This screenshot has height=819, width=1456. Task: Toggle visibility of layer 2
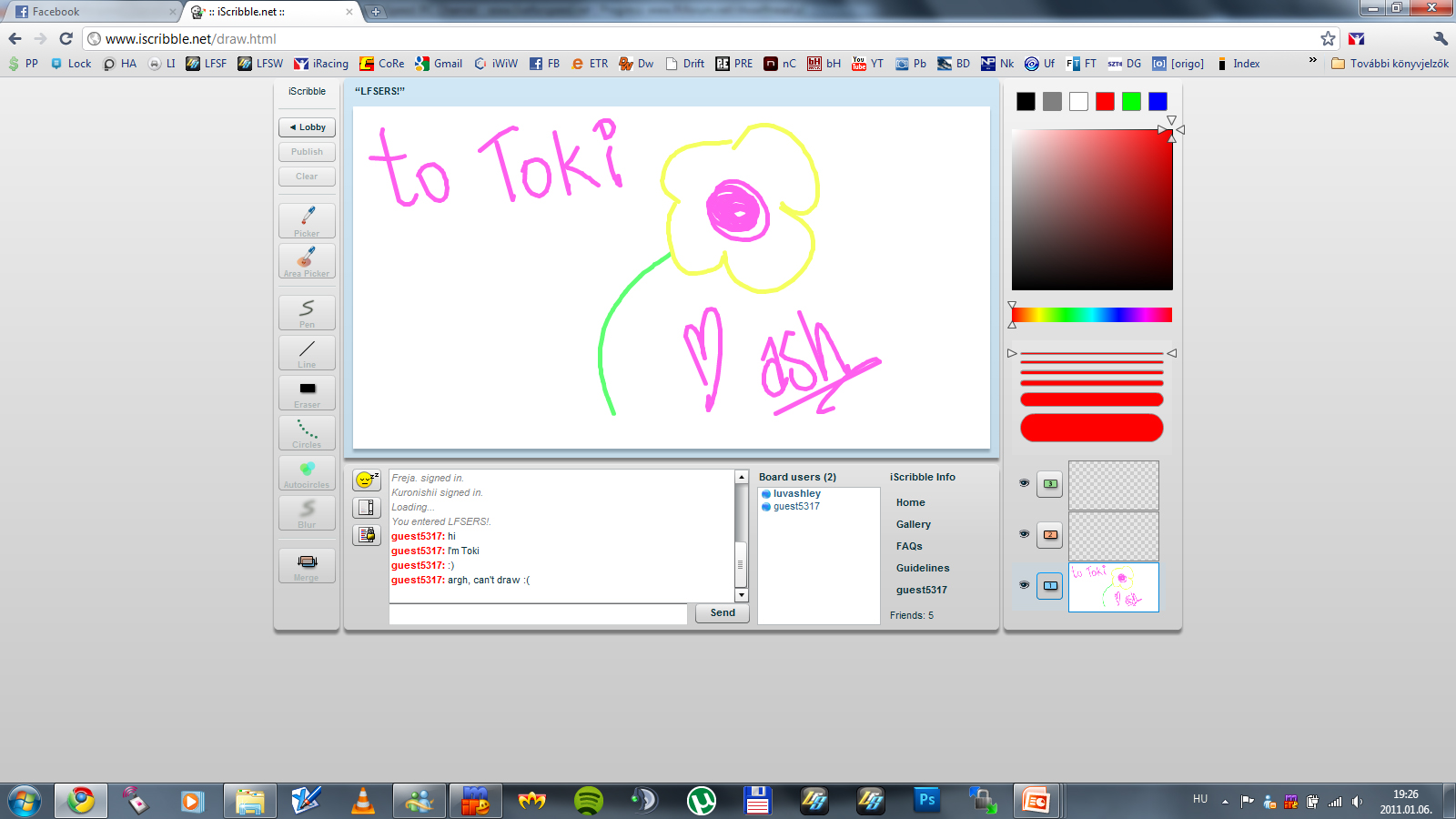click(x=1024, y=534)
